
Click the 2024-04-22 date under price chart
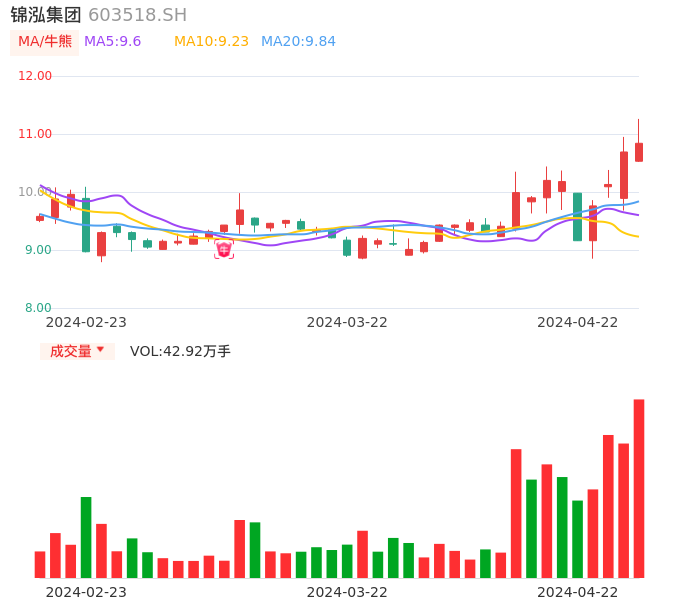(x=578, y=322)
